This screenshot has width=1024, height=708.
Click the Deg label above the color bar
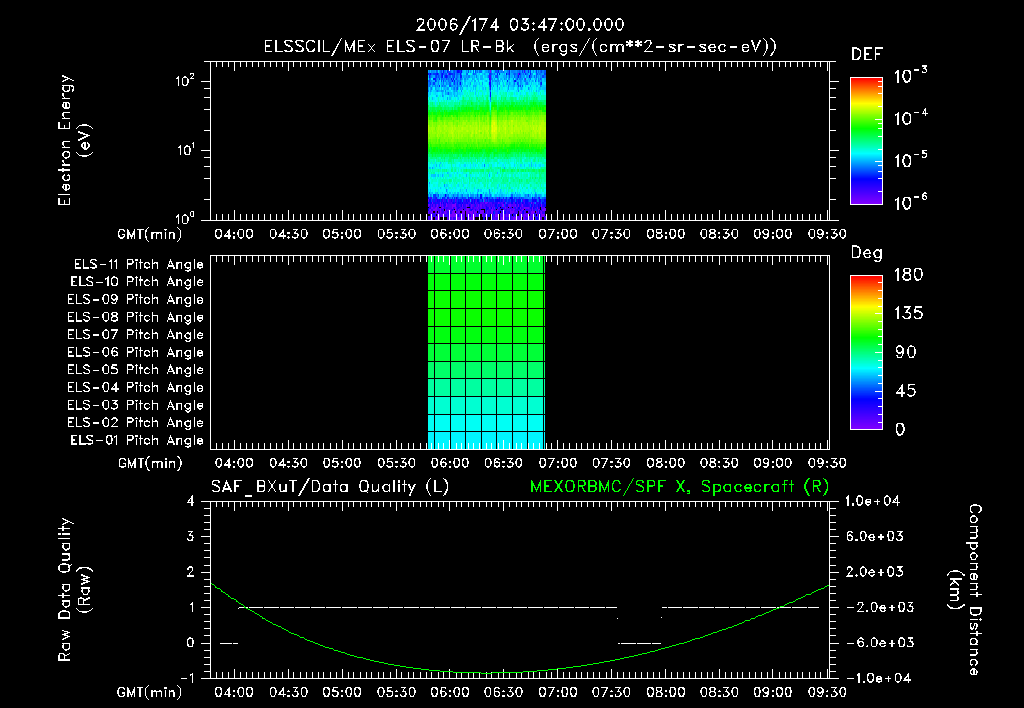pos(867,253)
